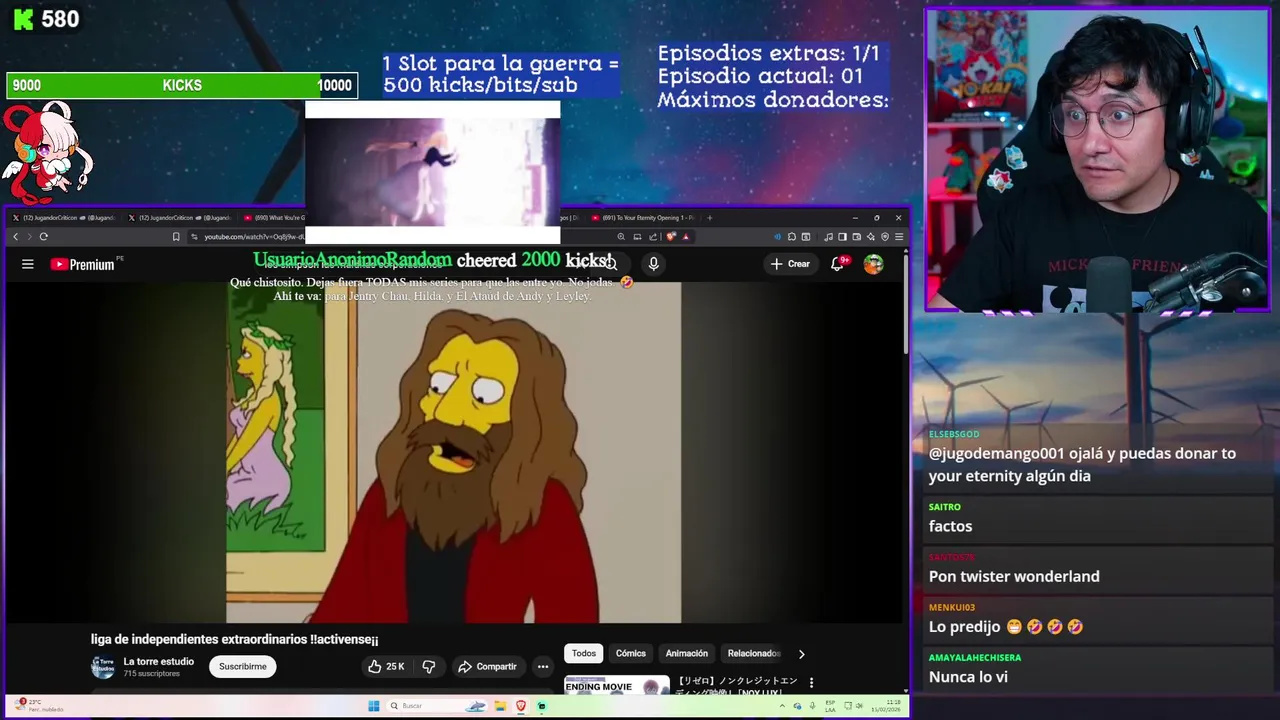Open more actions three-dot menu under video
The width and height of the screenshot is (1280, 720).
543,667
